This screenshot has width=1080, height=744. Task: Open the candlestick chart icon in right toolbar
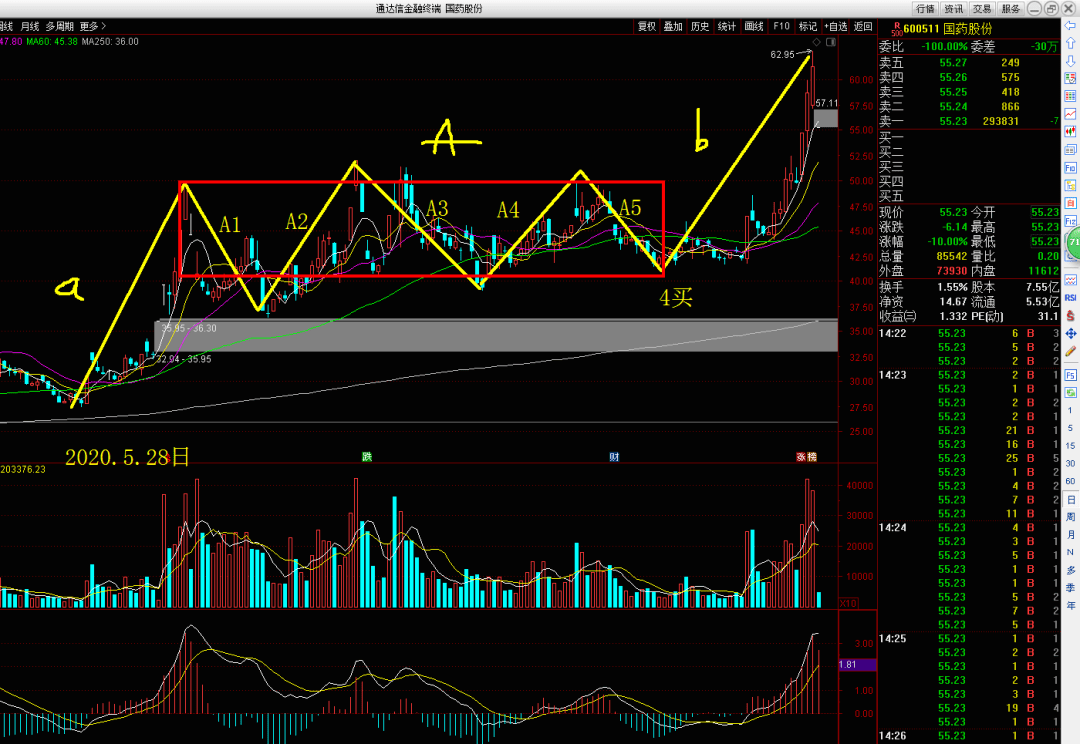[1070, 132]
